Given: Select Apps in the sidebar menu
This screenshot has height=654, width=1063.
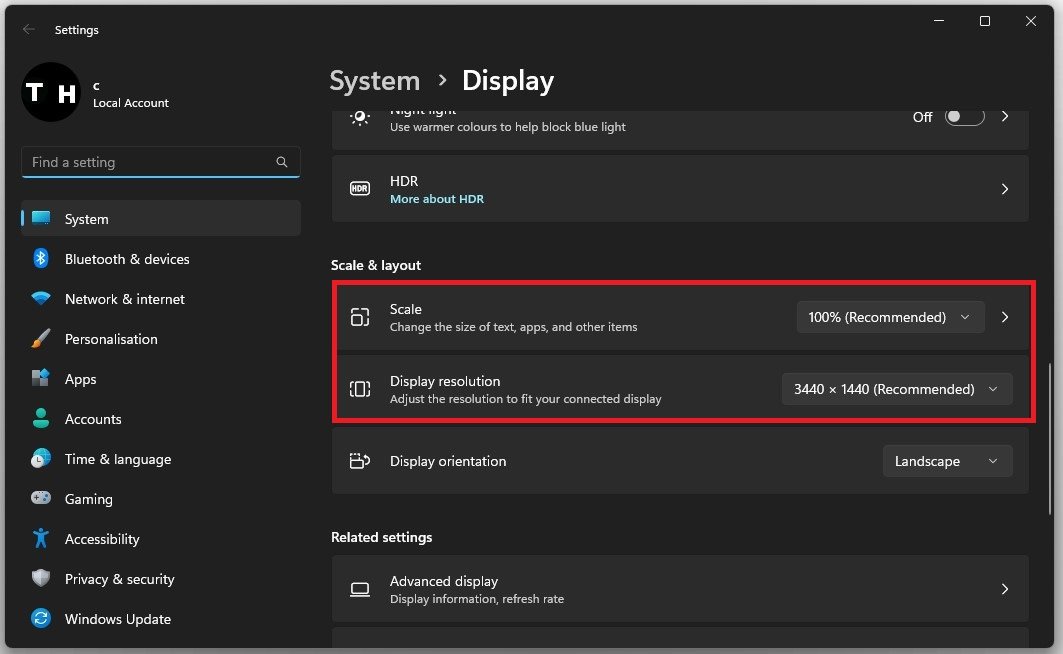Looking at the screenshot, I should point(81,379).
